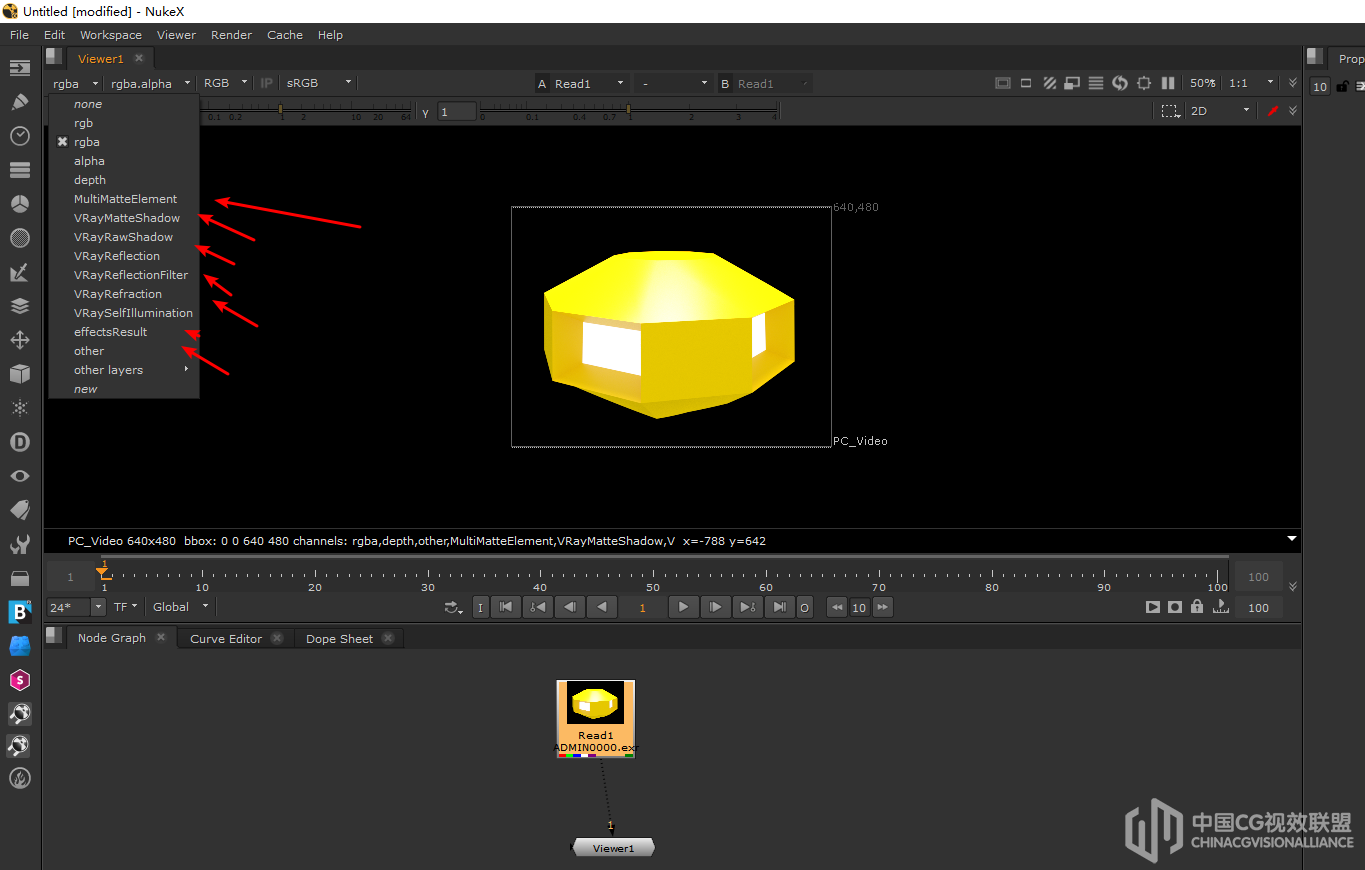Image resolution: width=1365 pixels, height=870 pixels.
Task: Toggle the timeline lock padlock icon
Action: point(1197,607)
